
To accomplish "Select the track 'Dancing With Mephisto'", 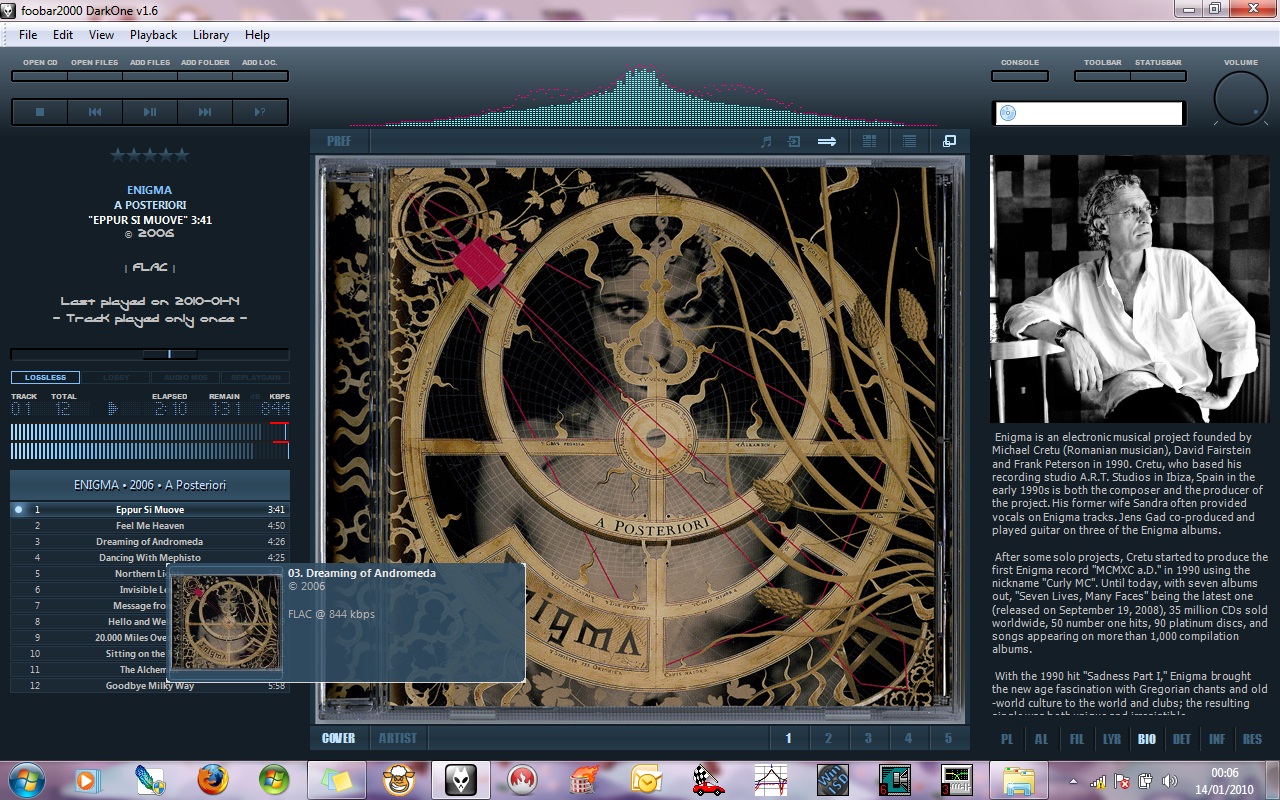I will pyautogui.click(x=150, y=557).
